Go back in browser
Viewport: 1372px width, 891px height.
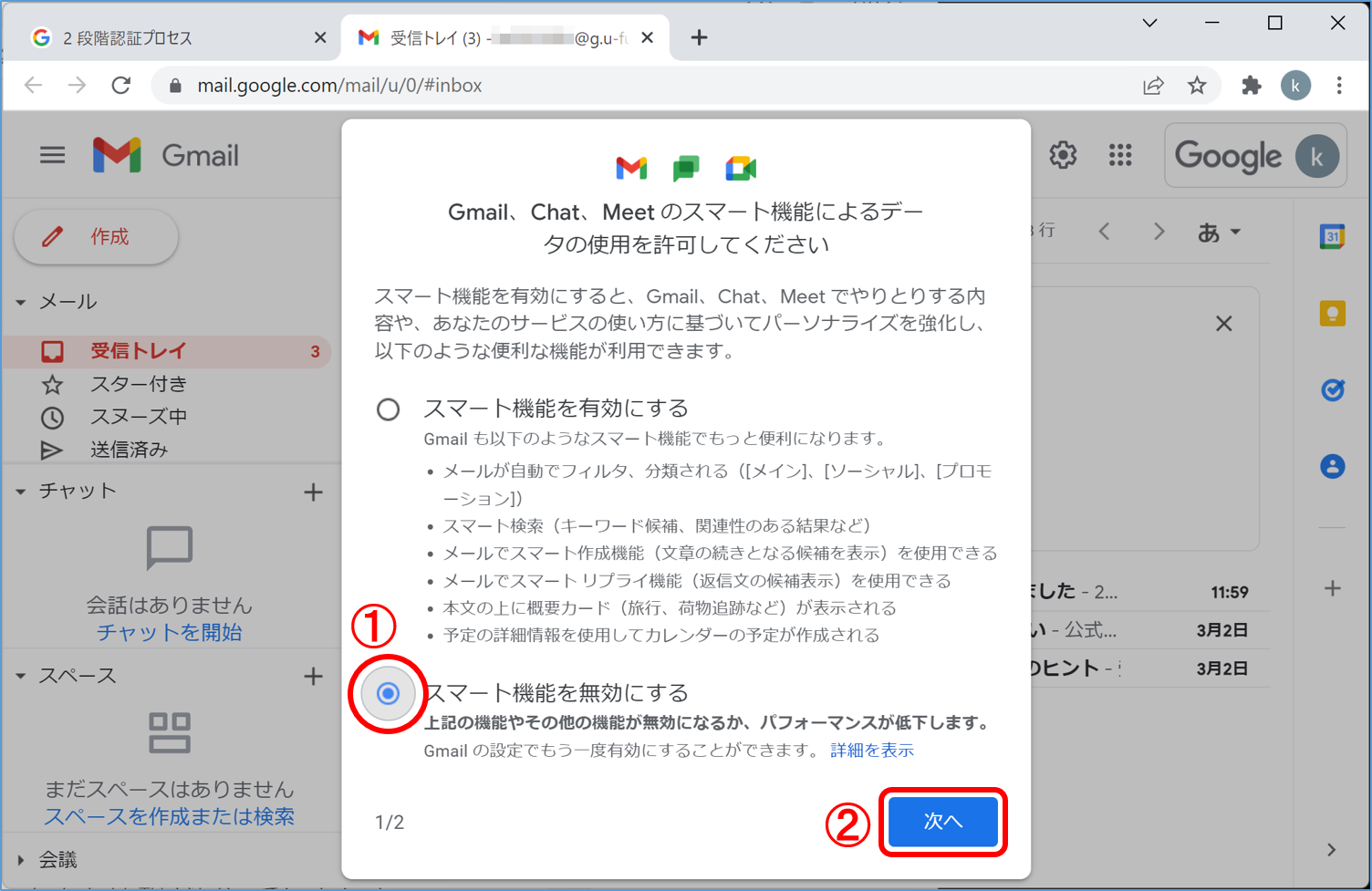tap(34, 86)
